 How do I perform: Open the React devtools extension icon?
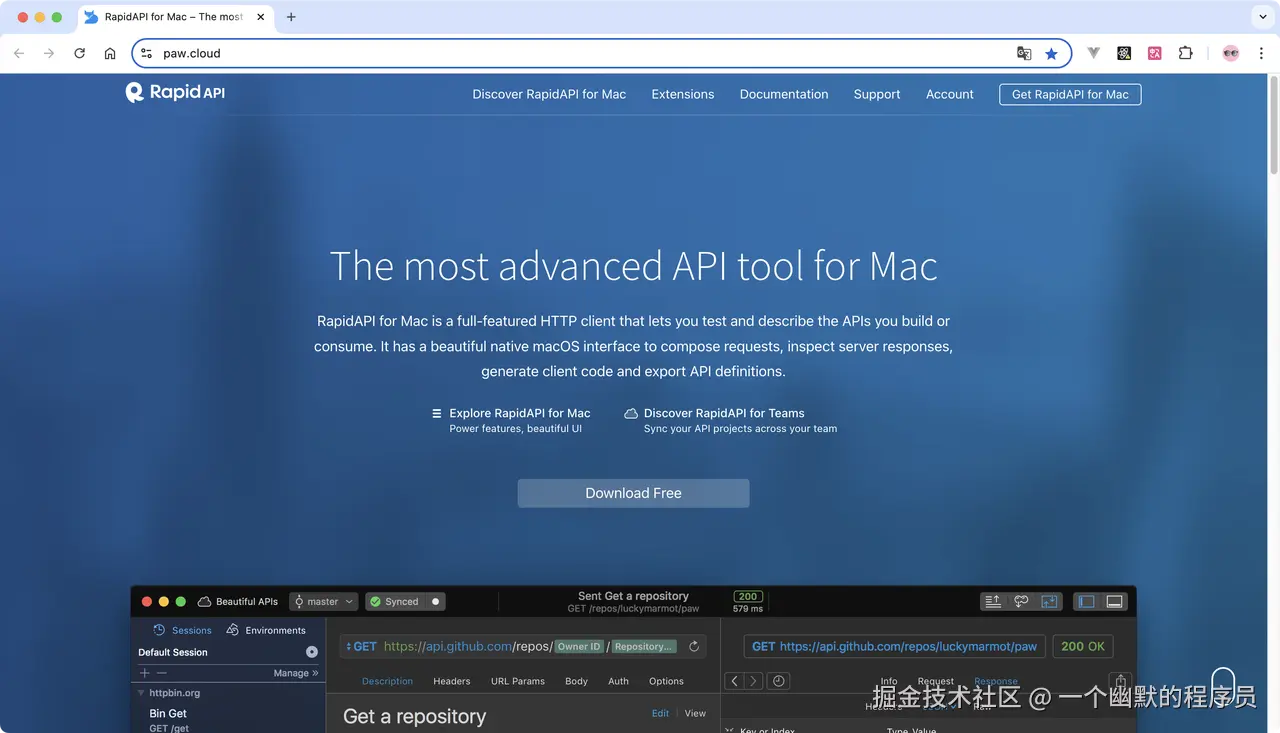point(1124,53)
